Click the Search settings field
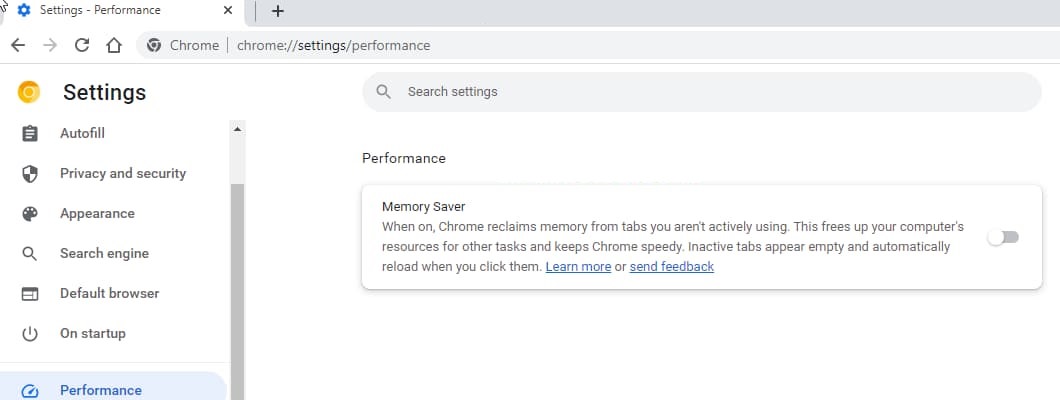 [702, 92]
